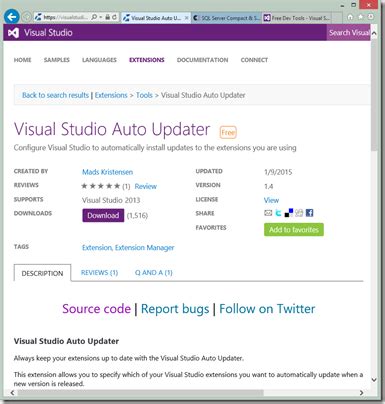Switch to SQL Server Compact browser tab
This screenshot has width=385, height=404.
click(226, 18)
